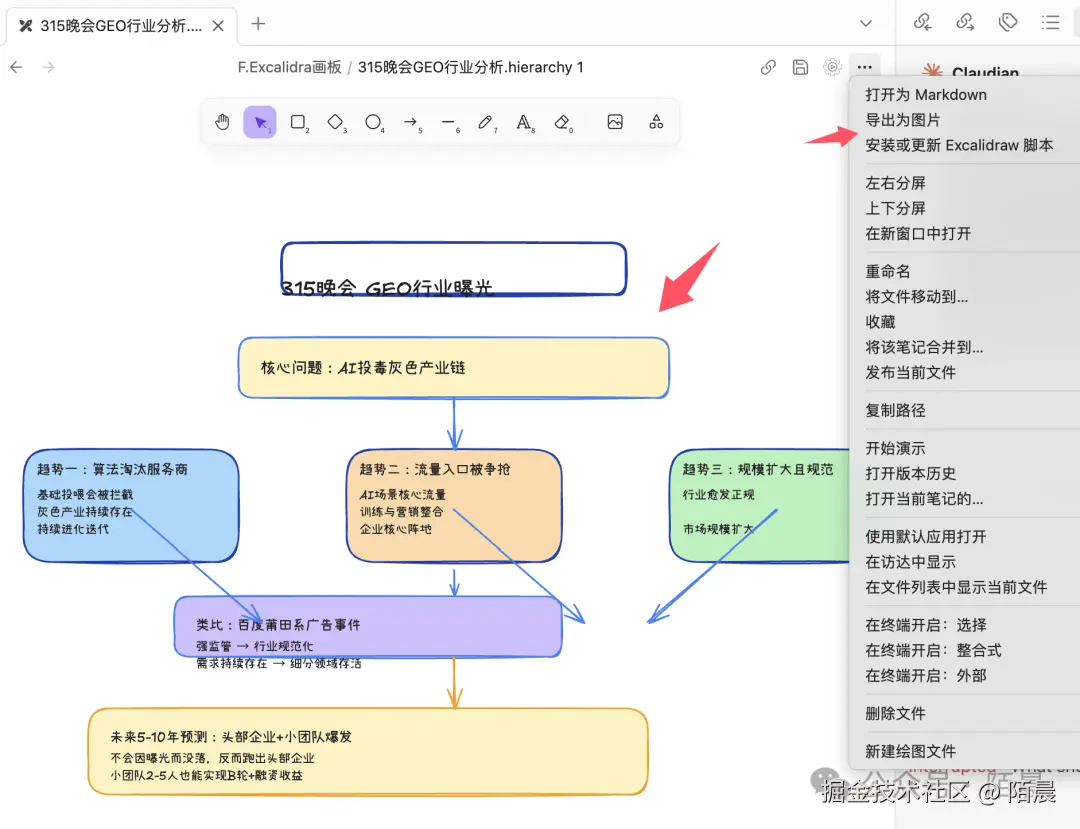Select the 类比:百度莆田系广告事件 box

pos(368,627)
